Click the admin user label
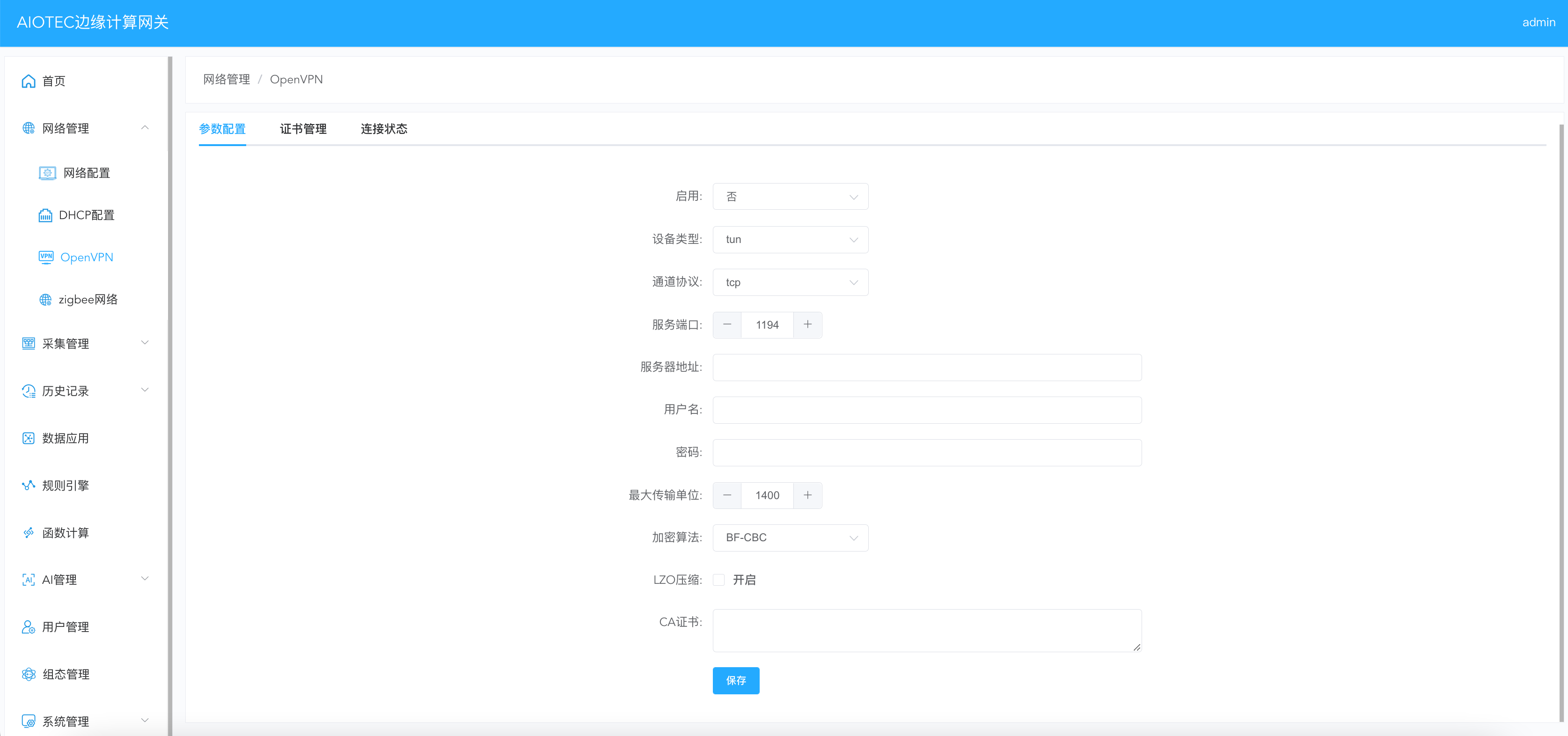The image size is (1568, 736). click(1539, 22)
